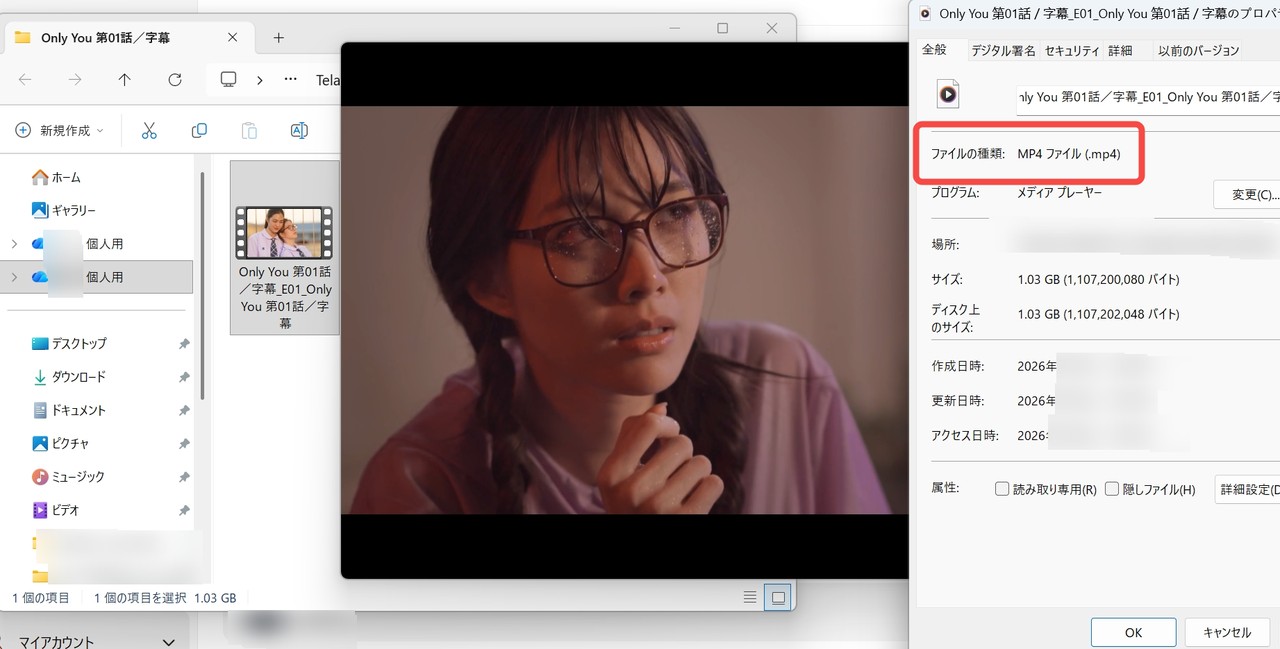Open the 詳細 tab in properties

click(x=1118, y=50)
